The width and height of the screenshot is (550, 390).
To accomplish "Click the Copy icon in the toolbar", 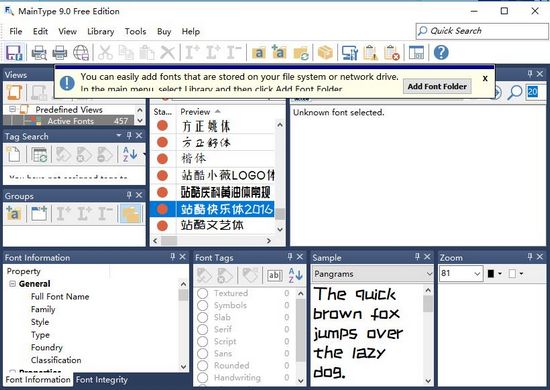I will click(126, 53).
